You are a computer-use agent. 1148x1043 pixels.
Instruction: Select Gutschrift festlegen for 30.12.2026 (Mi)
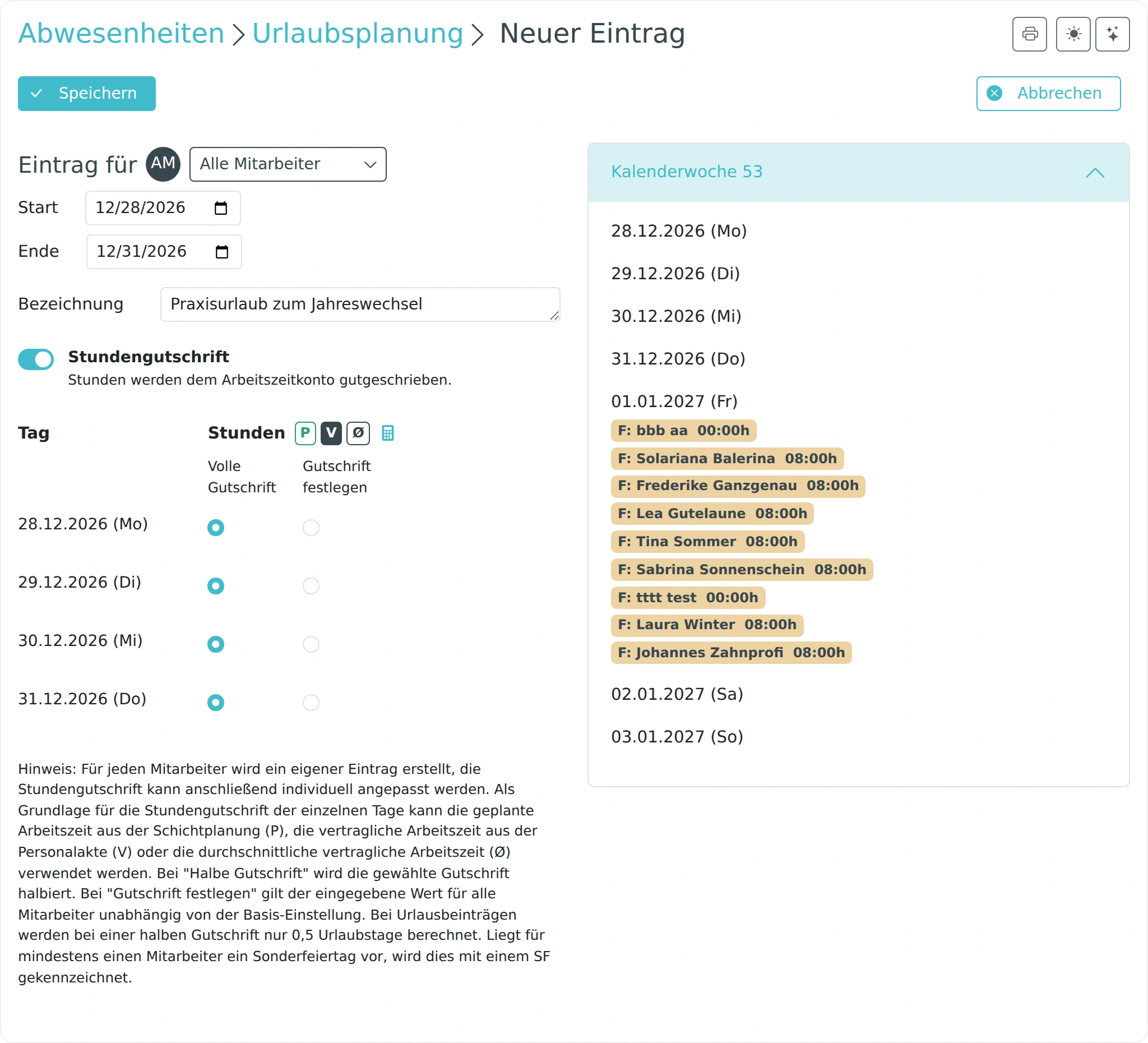(x=311, y=644)
